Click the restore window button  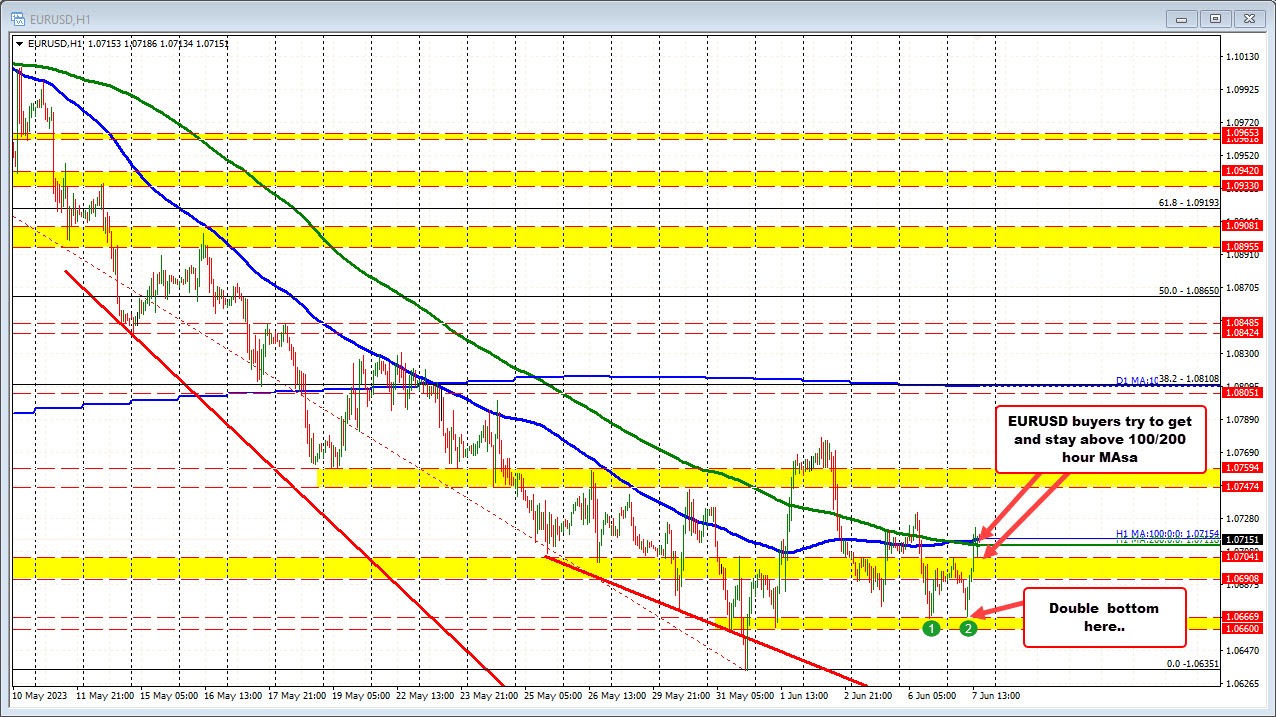coord(1214,18)
